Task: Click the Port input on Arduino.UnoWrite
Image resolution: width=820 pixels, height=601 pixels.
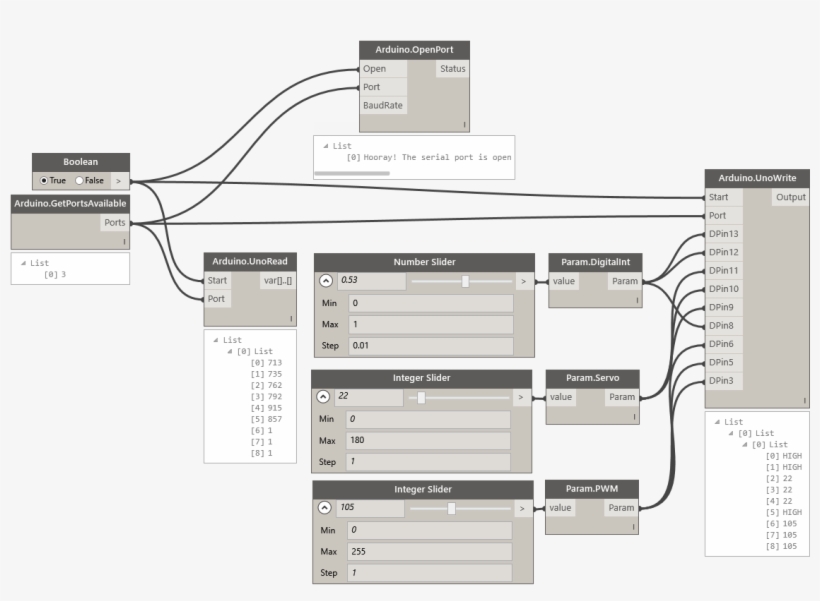Action: 724,216
